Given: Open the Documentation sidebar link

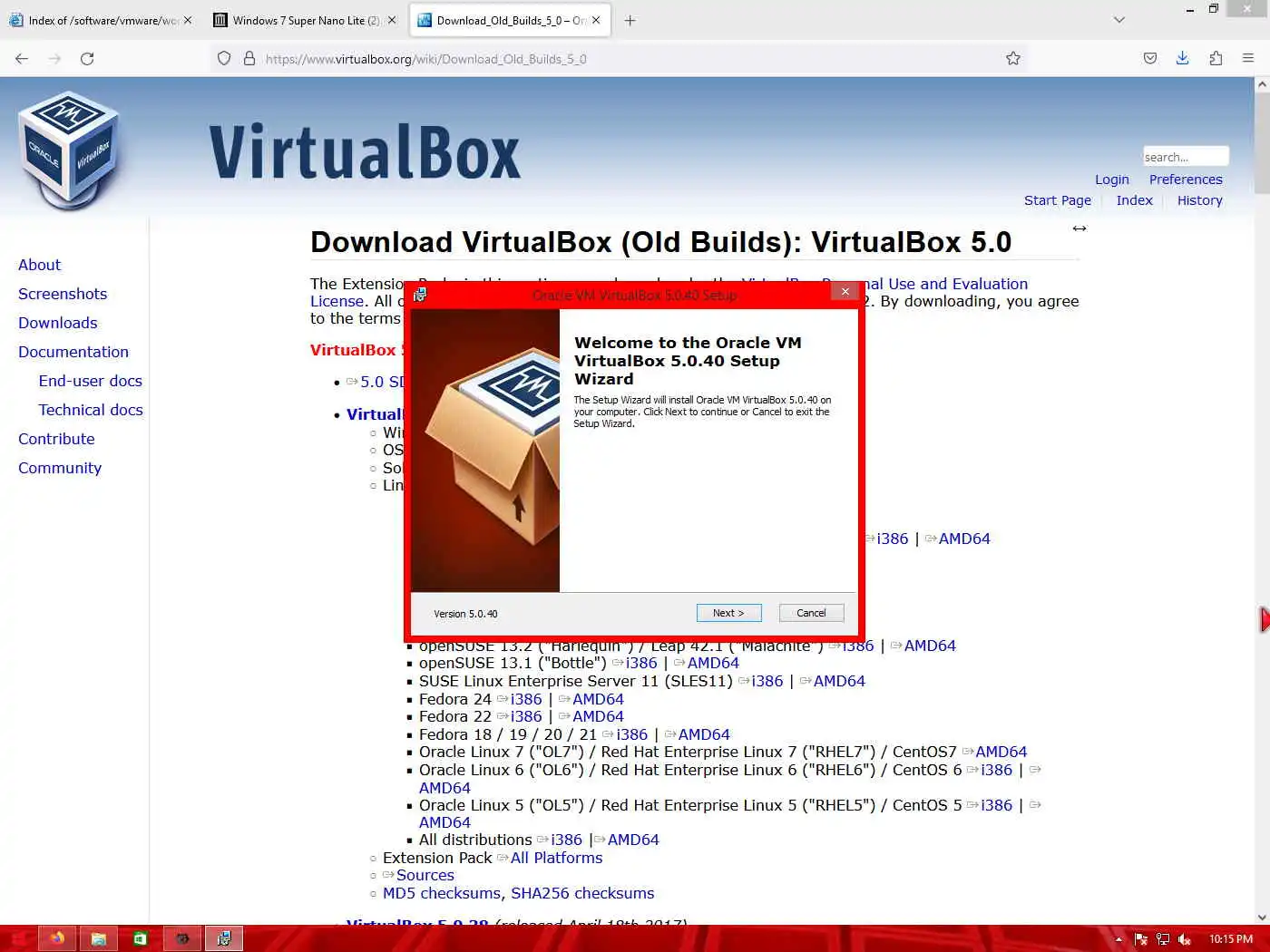Looking at the screenshot, I should pos(73,352).
